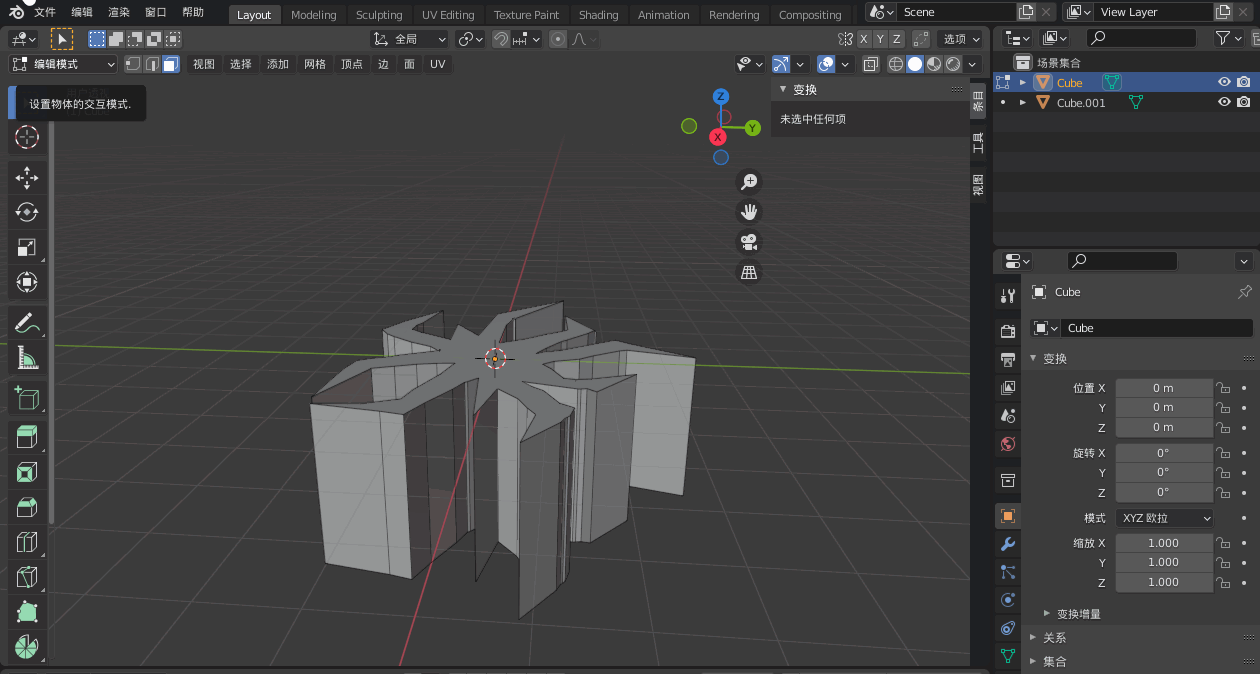This screenshot has width=1260, height=674.
Task: Toggle proportional editing button
Action: (x=558, y=39)
